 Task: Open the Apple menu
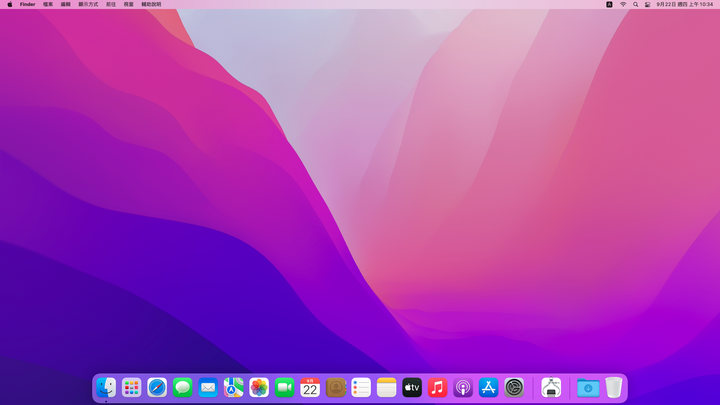(x=10, y=4)
